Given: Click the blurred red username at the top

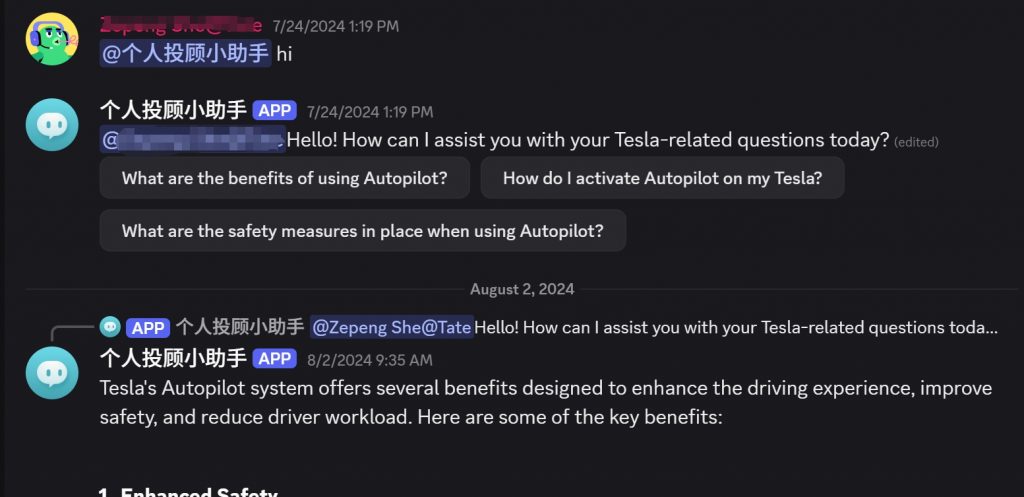Looking at the screenshot, I should coord(181,25).
